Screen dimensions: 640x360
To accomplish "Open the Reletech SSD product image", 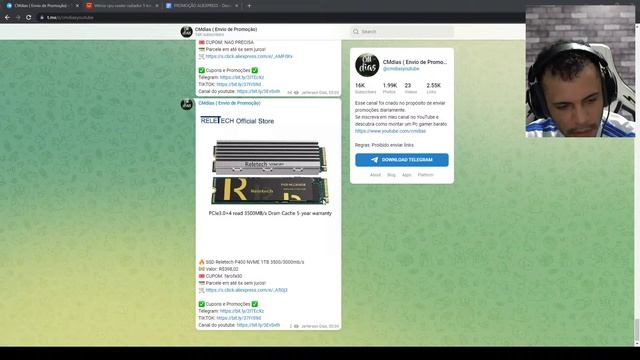I will click(269, 182).
